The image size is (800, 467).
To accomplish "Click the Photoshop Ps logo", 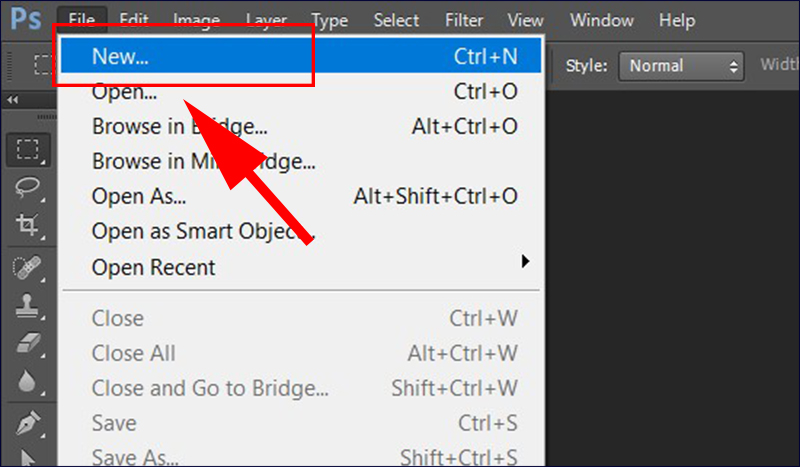I will coord(26,19).
